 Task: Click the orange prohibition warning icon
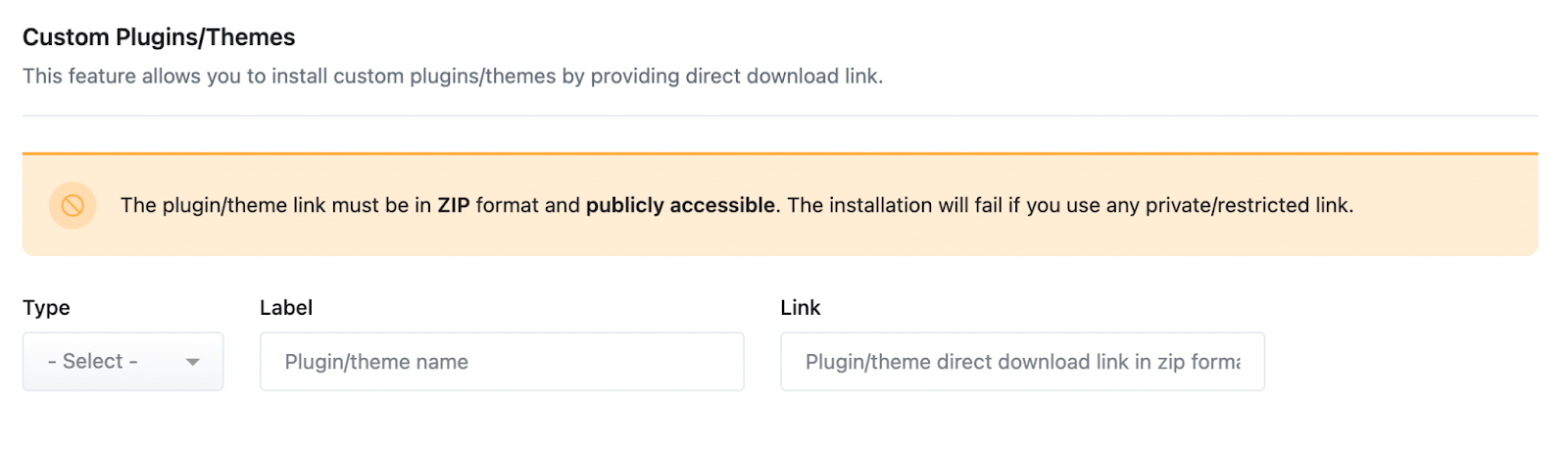click(73, 205)
